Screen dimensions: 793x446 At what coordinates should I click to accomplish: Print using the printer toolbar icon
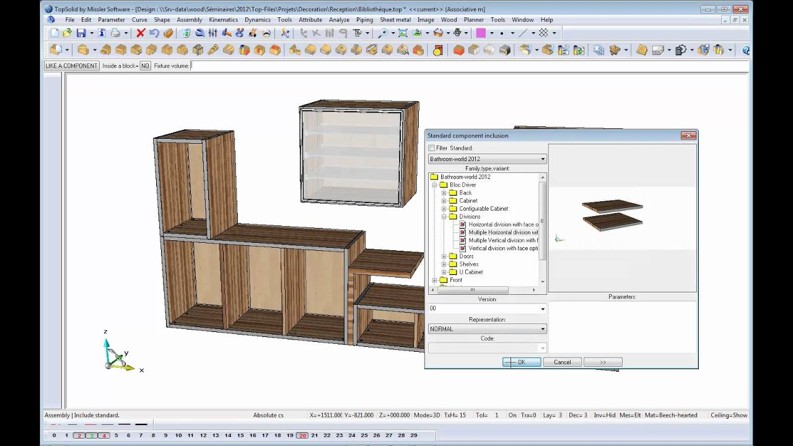pos(116,33)
